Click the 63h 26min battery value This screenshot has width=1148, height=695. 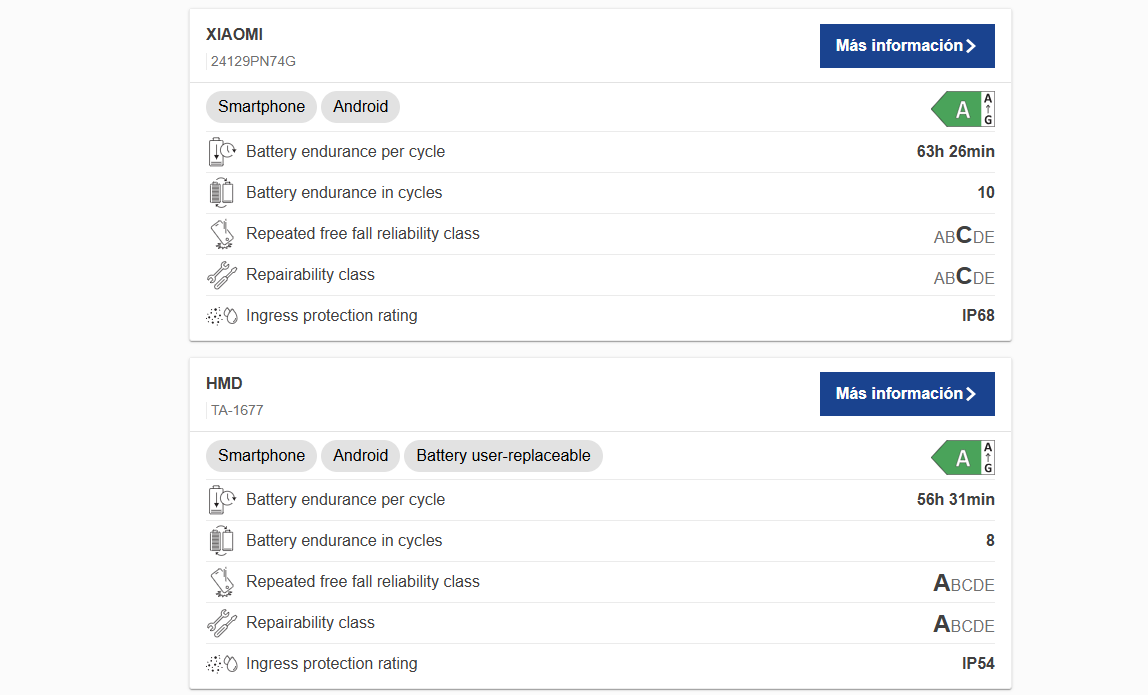[955, 152]
